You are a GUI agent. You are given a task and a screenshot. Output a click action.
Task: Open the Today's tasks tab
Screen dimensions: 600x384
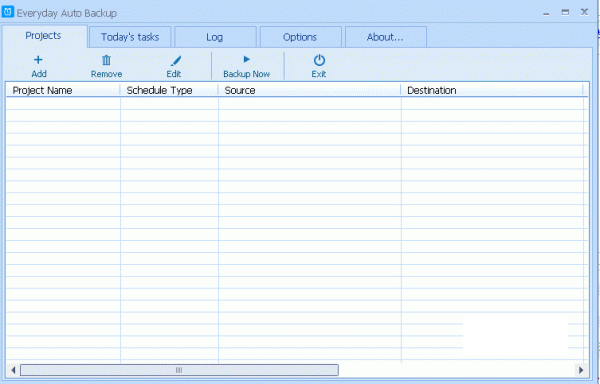130,37
